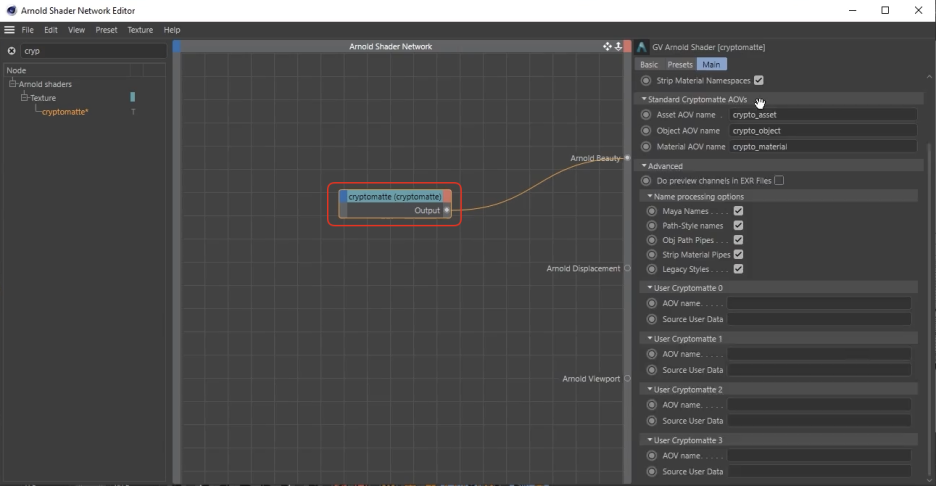
Task: Select cryptomatte* in the node tree
Action: tap(65, 112)
